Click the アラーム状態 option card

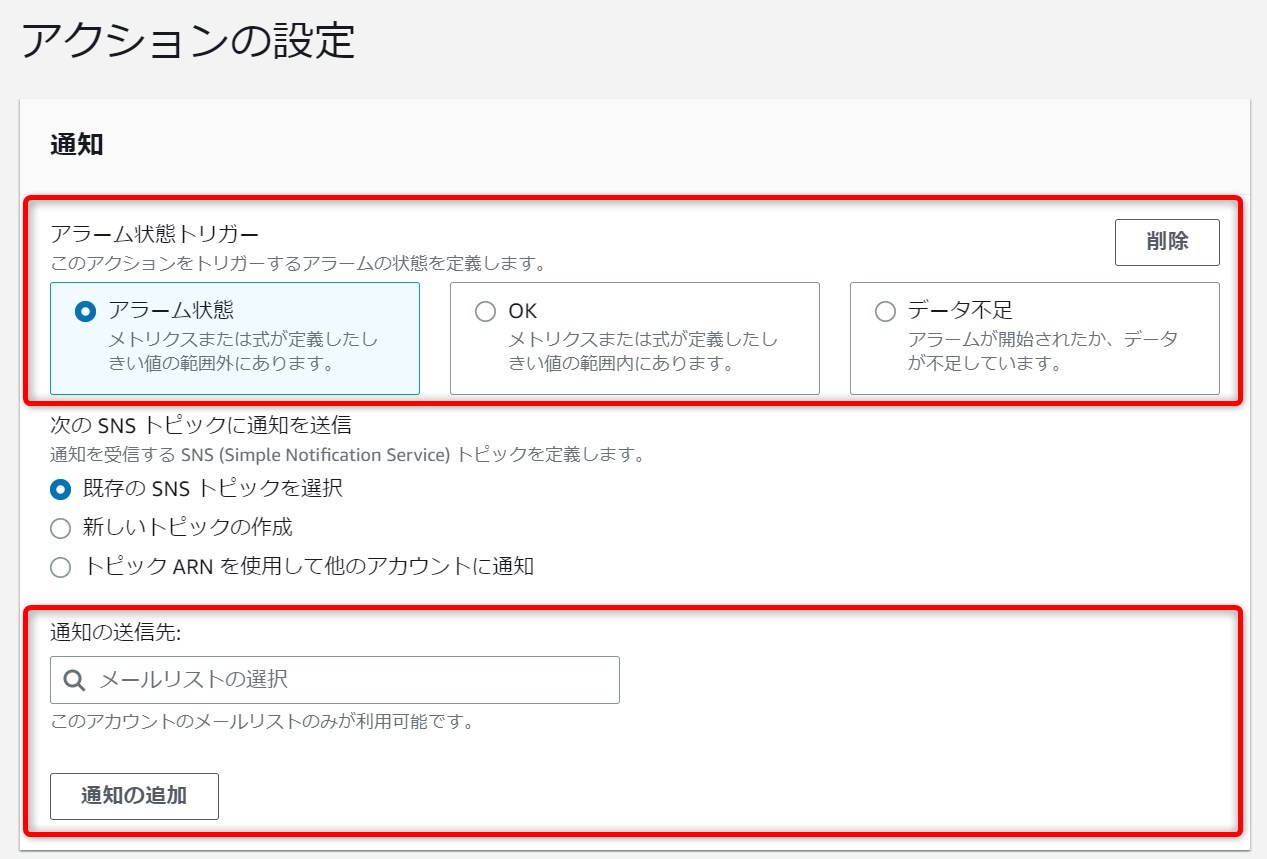[235, 338]
